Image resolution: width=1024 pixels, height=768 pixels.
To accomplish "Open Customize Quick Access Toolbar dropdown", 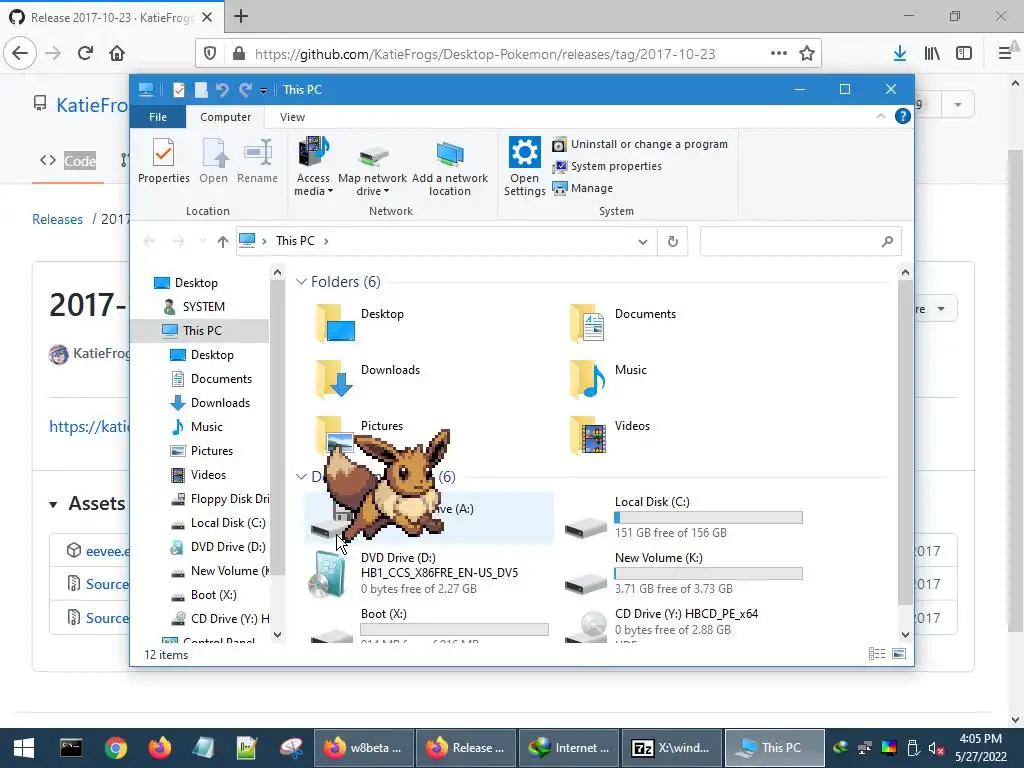I will [x=263, y=90].
